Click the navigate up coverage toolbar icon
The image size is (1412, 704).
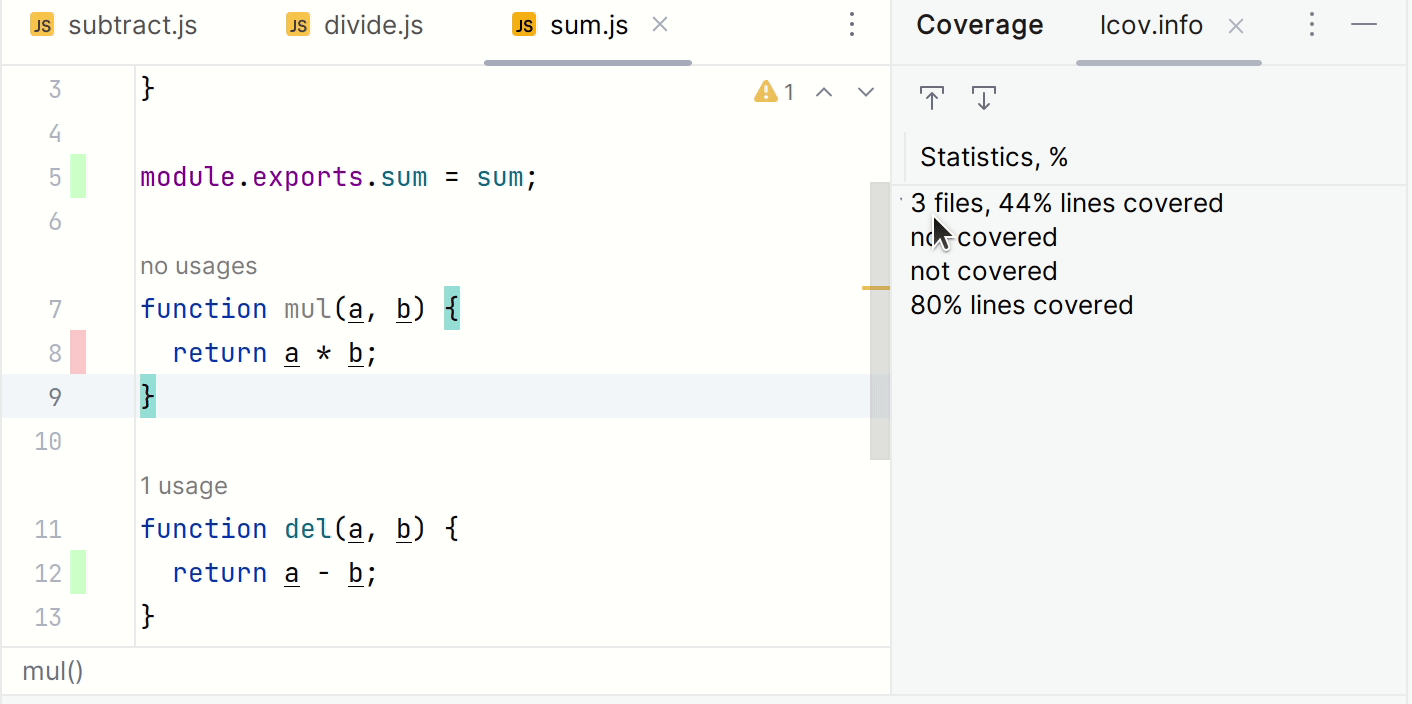click(932, 98)
